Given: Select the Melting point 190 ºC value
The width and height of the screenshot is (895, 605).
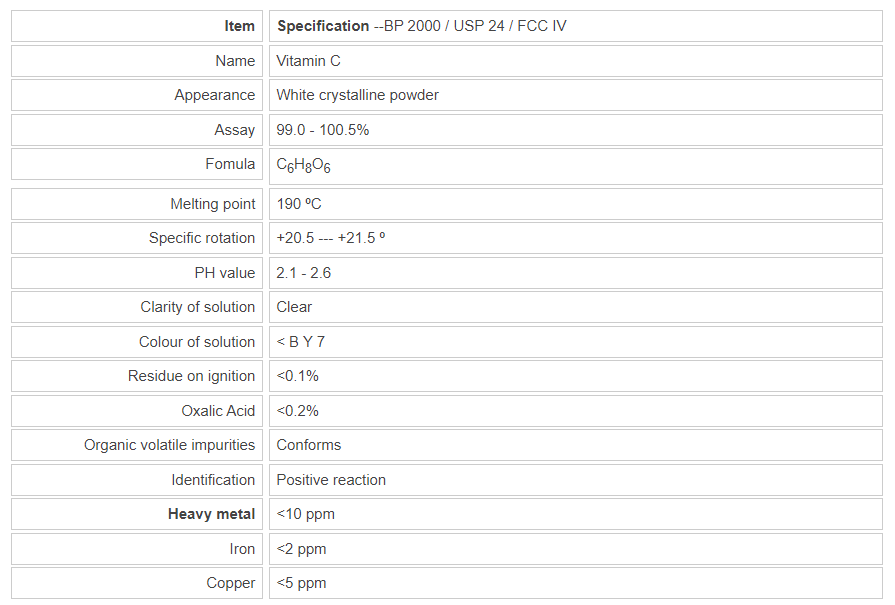Looking at the screenshot, I should (299, 204).
